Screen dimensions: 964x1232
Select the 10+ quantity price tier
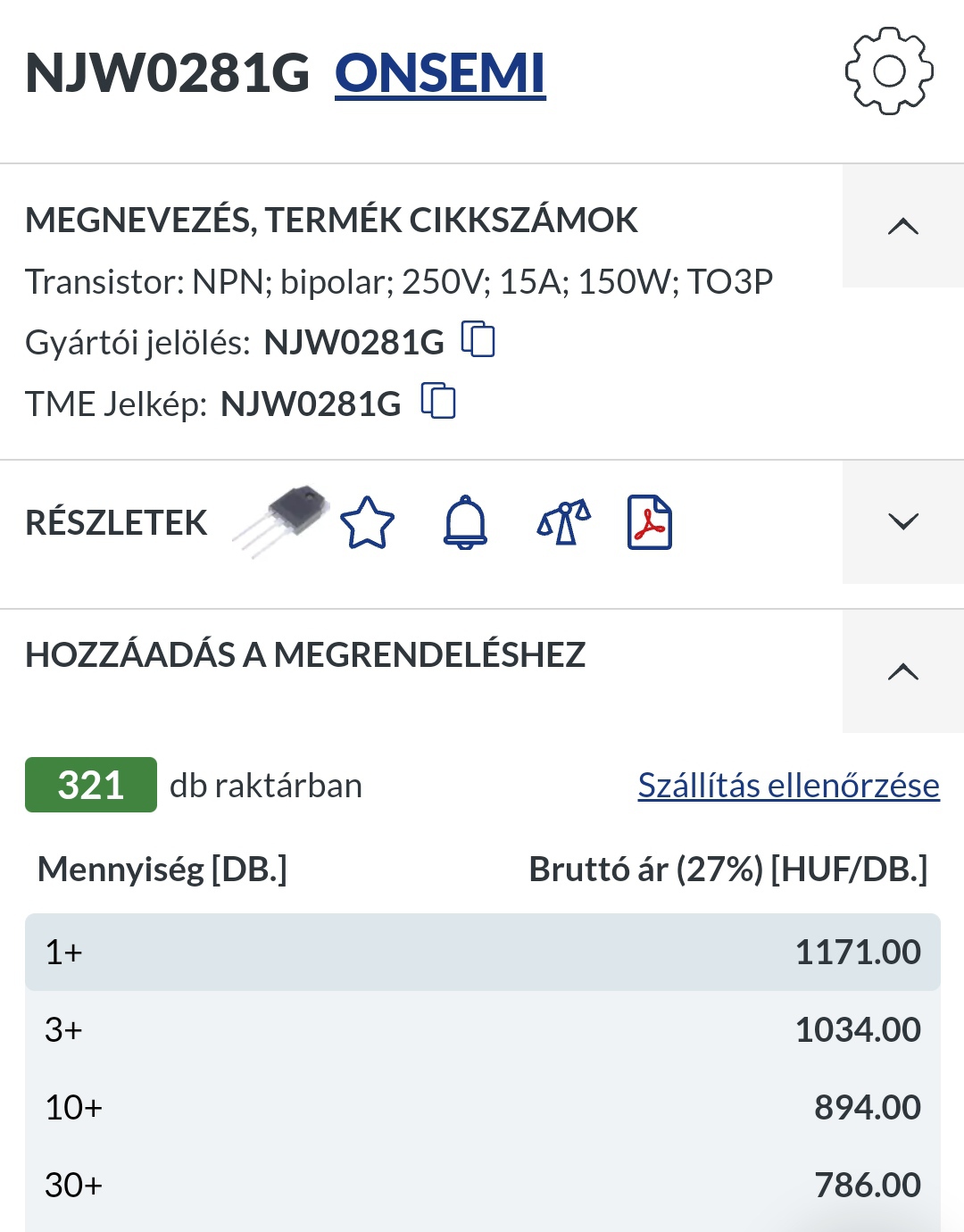coord(482,1107)
